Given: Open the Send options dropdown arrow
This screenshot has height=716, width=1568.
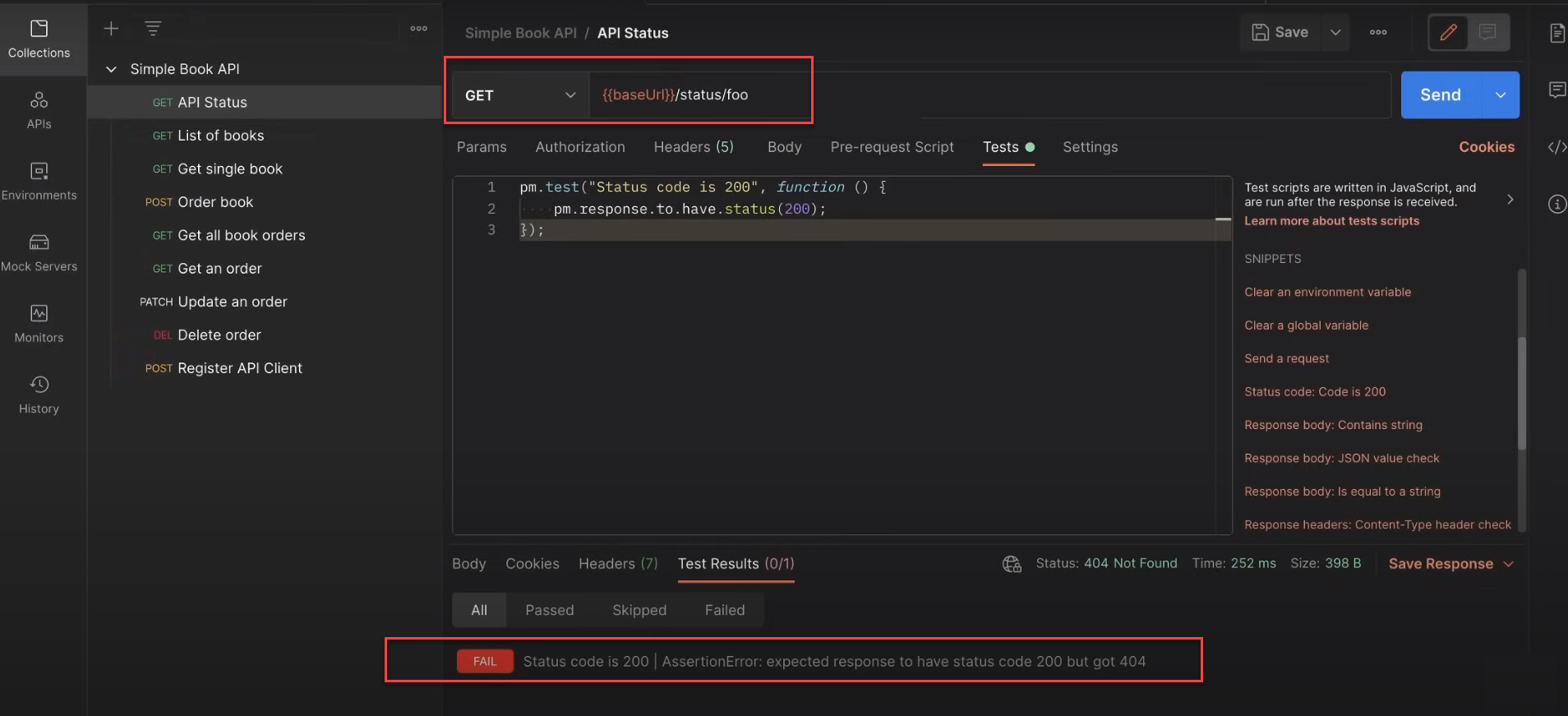Looking at the screenshot, I should tap(1501, 95).
